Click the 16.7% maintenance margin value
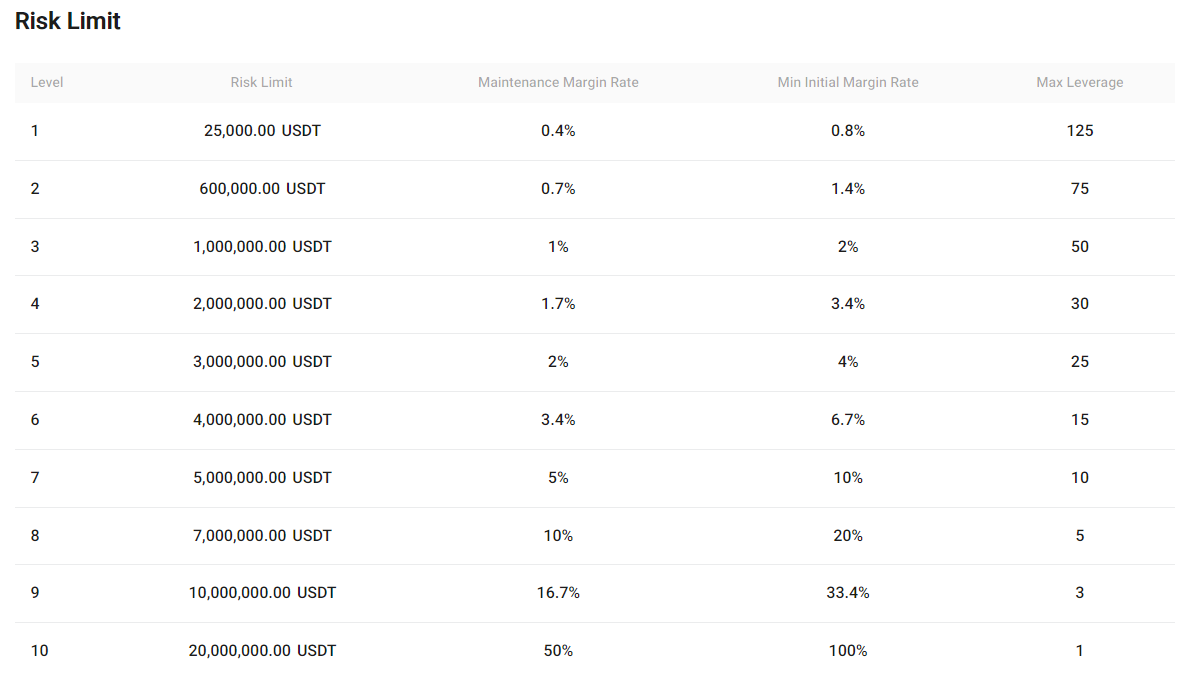Viewport: 1183px width, 677px height. click(x=558, y=592)
